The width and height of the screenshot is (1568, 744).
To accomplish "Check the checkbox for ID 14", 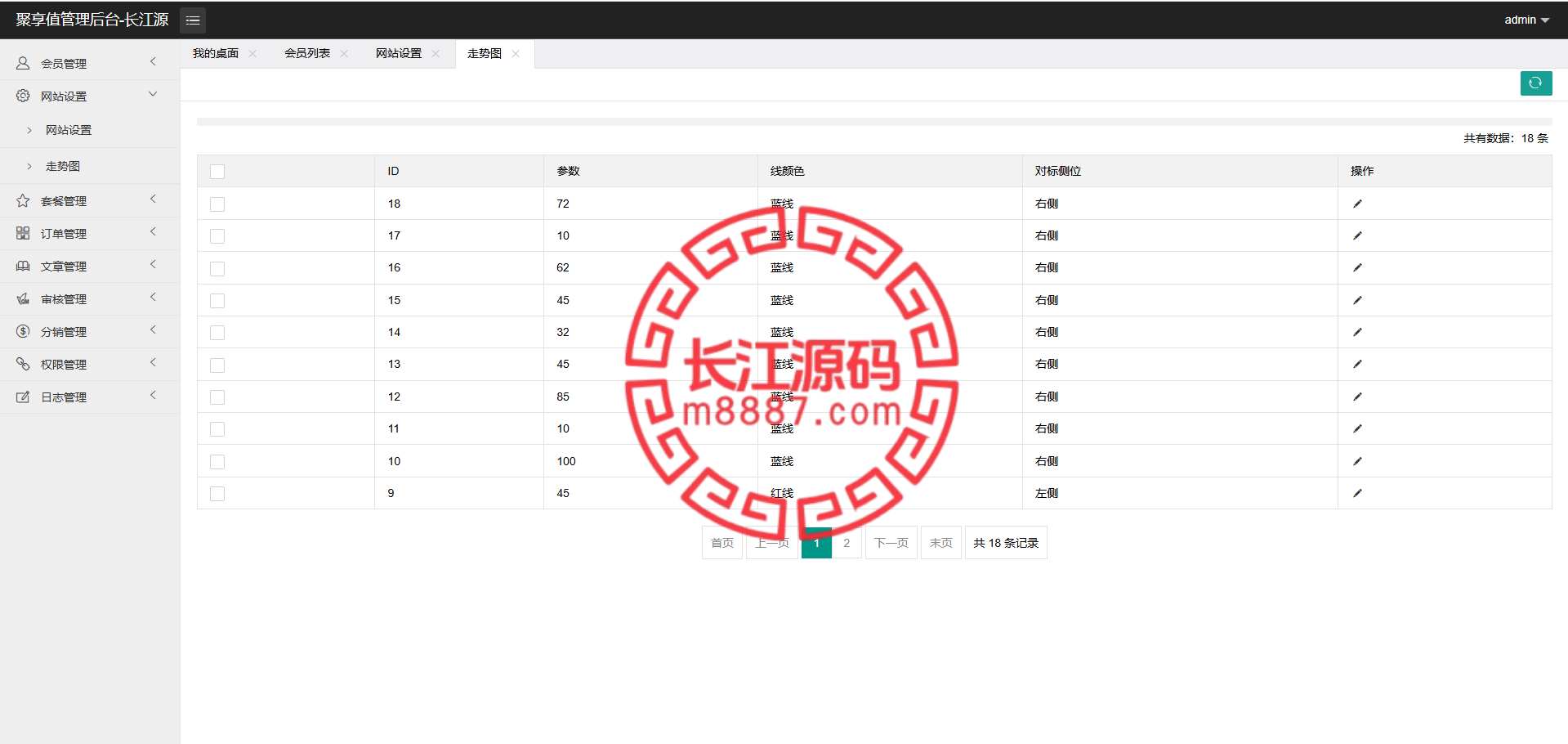I will [217, 333].
